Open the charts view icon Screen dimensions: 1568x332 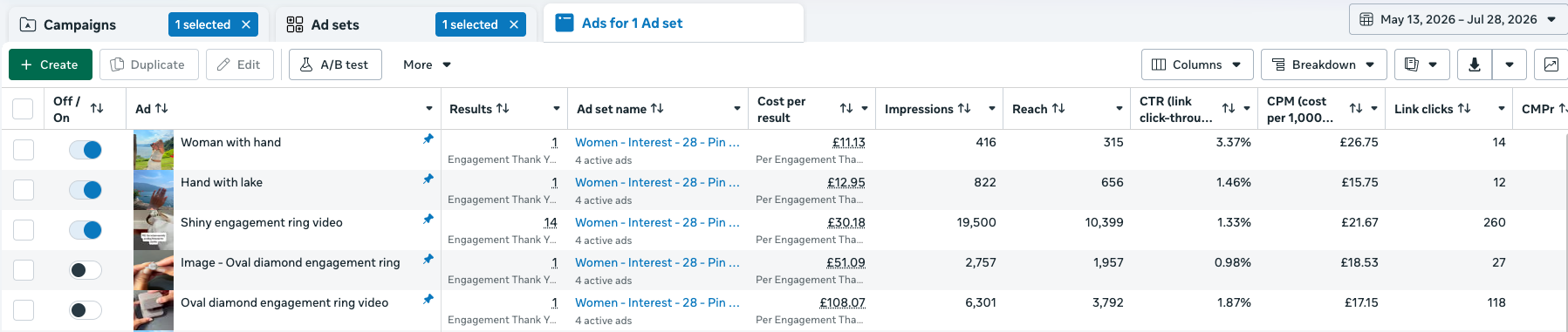[1551, 64]
